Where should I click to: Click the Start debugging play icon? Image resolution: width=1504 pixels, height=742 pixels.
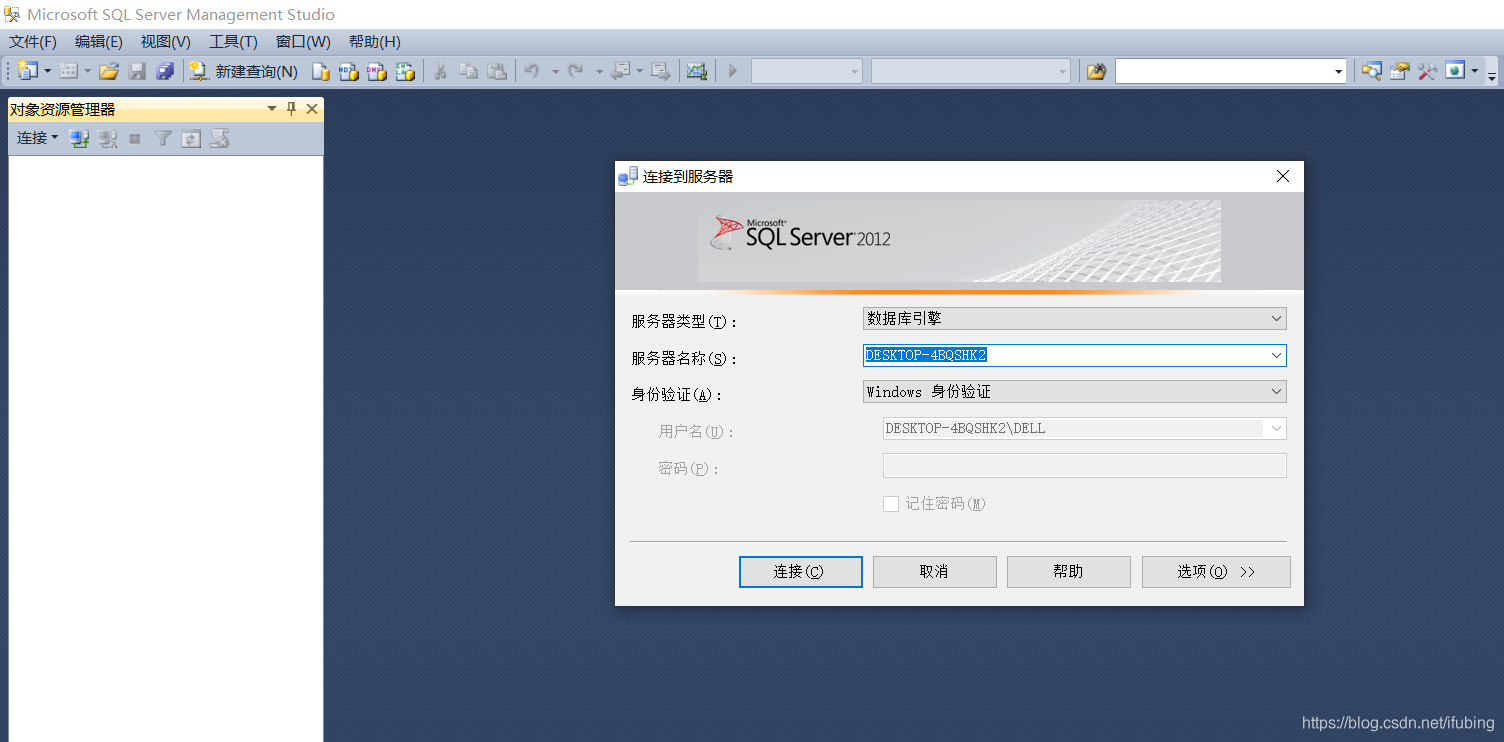(x=733, y=71)
